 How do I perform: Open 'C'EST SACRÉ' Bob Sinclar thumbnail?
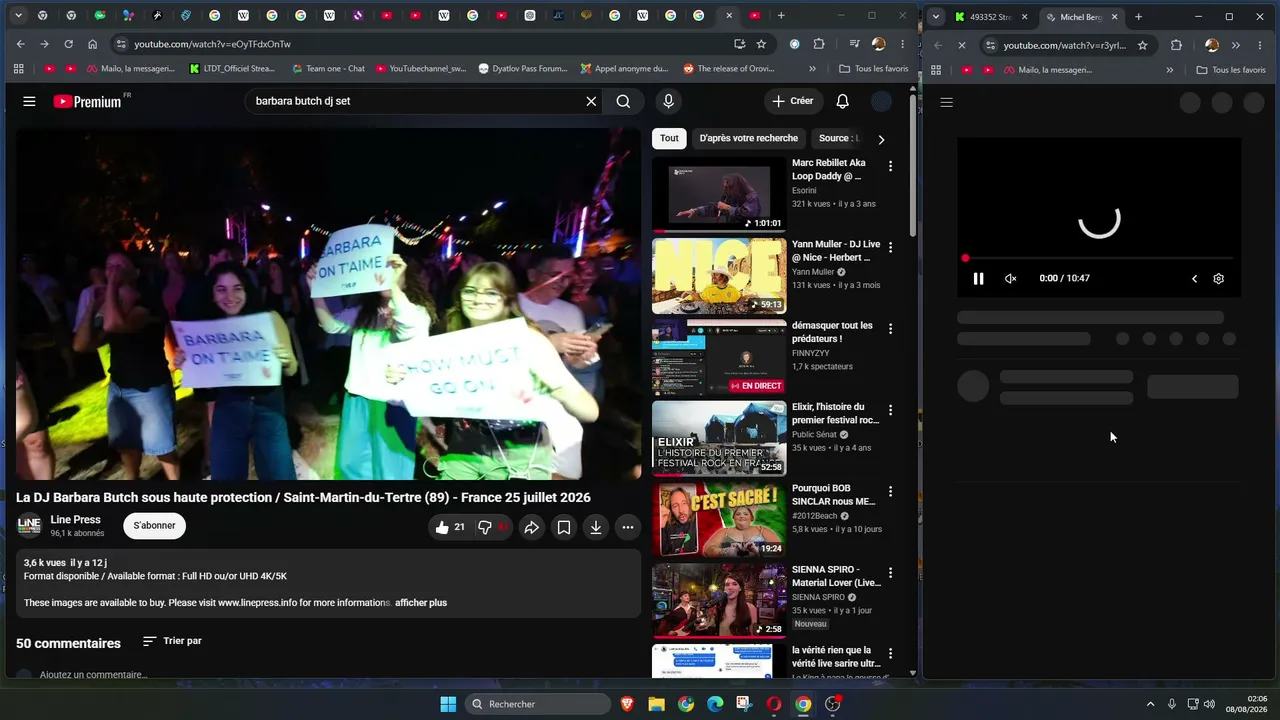pos(719,520)
